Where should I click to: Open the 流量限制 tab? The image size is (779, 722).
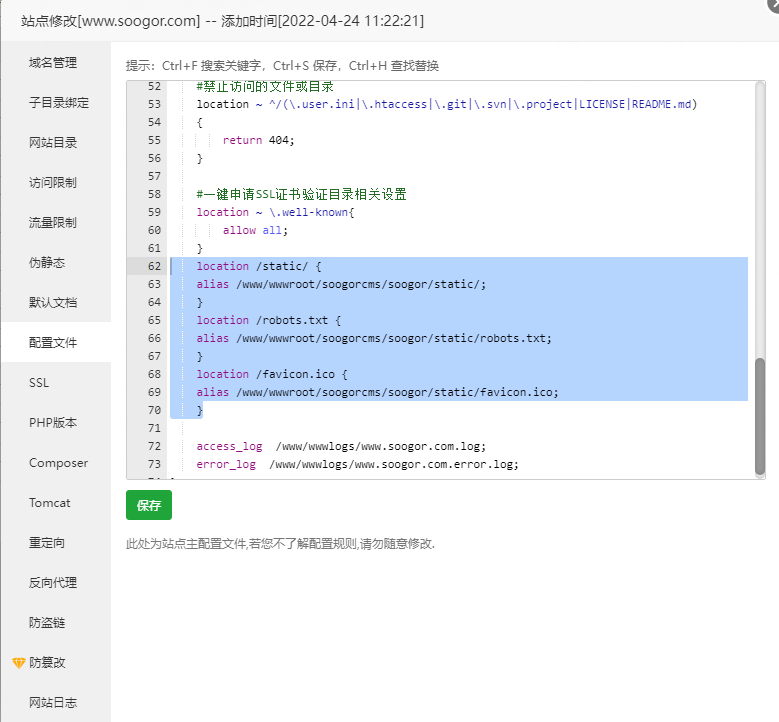[53, 223]
